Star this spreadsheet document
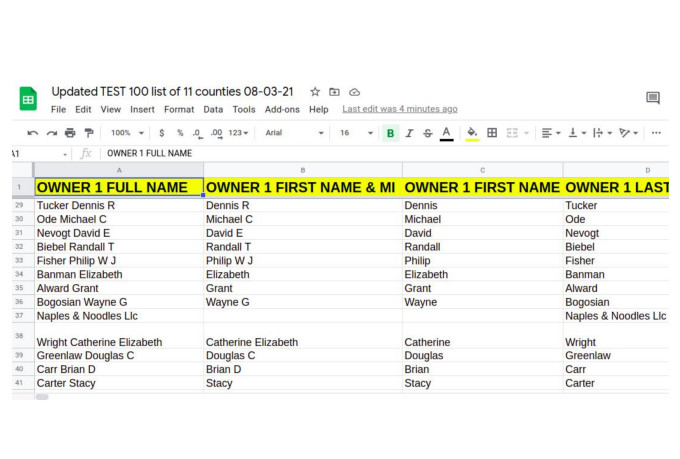Image resolution: width=680 pixels, height=459 pixels. click(315, 92)
